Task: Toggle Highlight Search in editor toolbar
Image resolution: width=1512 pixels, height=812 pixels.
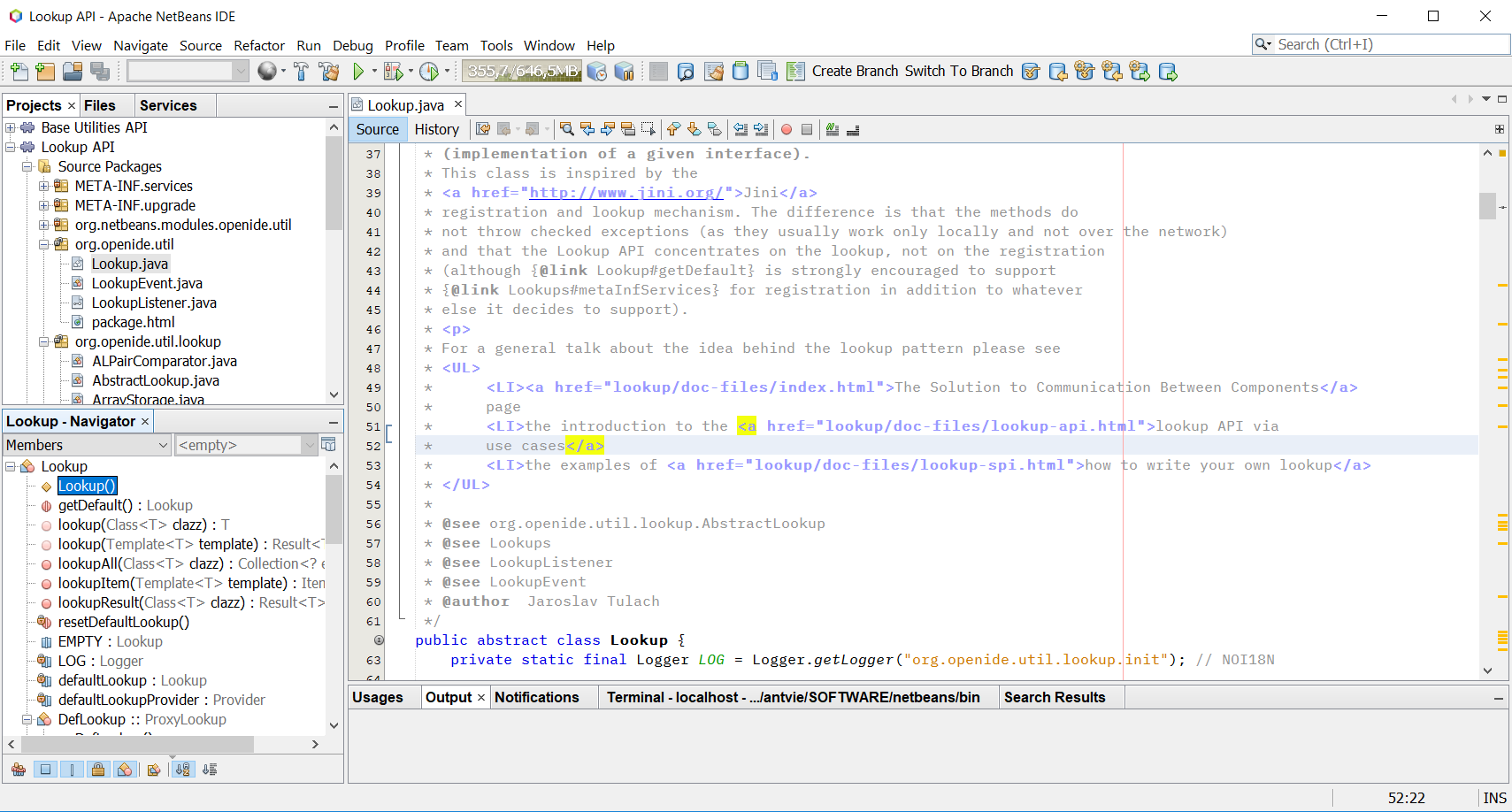Action: [x=628, y=129]
